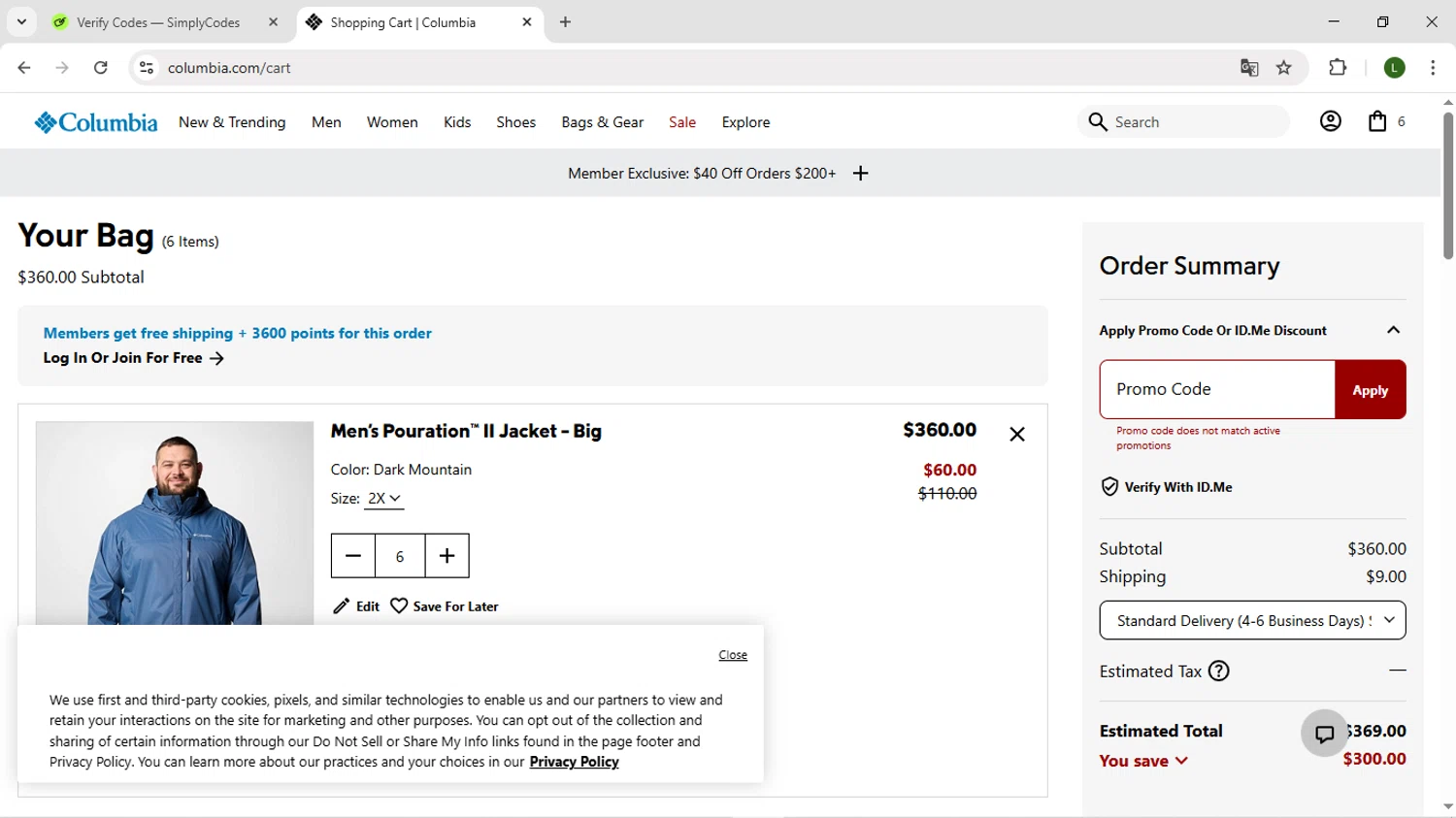Go back in browser history
1456x818 pixels.
click(x=24, y=68)
